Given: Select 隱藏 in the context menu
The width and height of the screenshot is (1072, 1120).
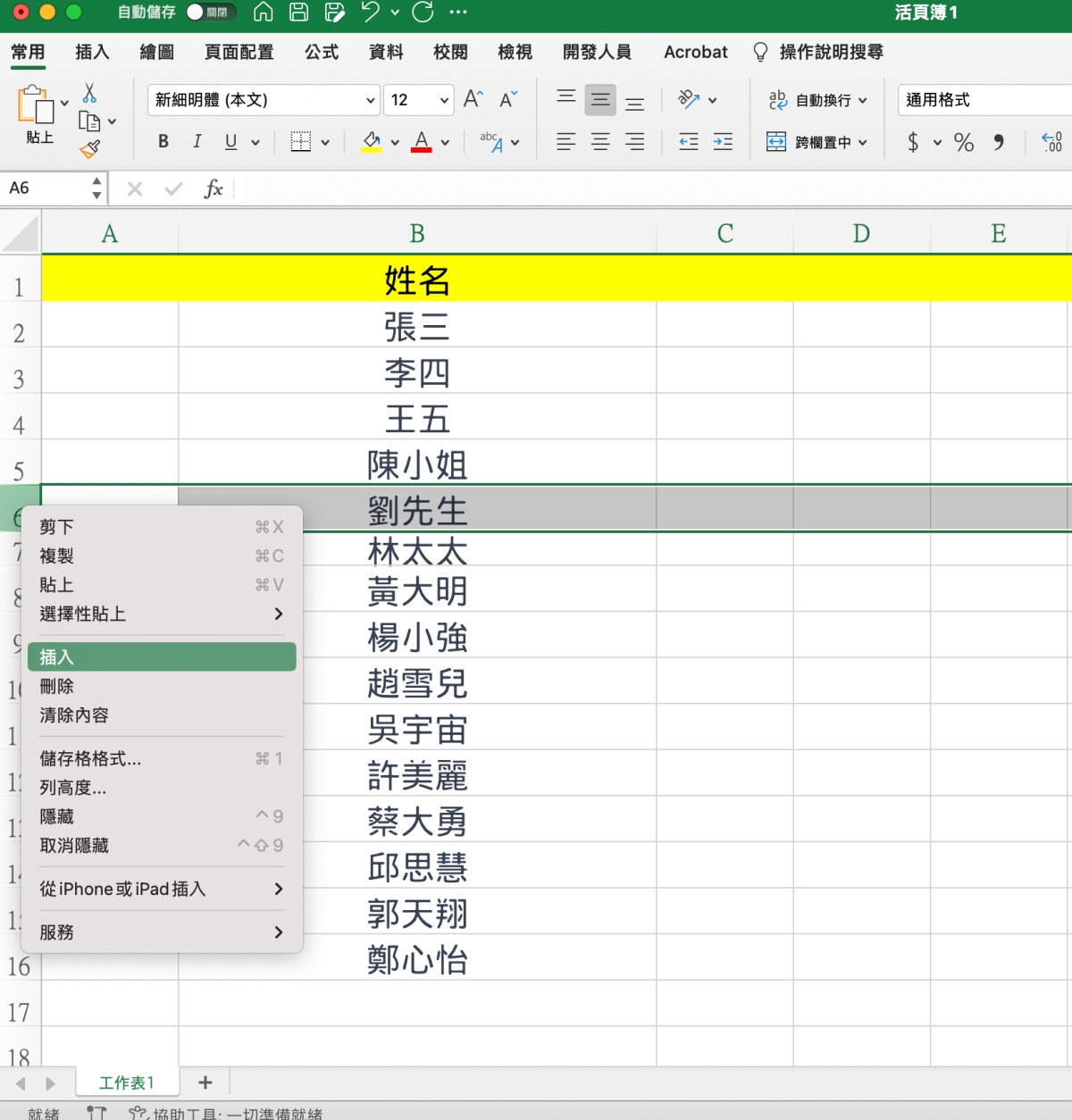Looking at the screenshot, I should click(57, 816).
